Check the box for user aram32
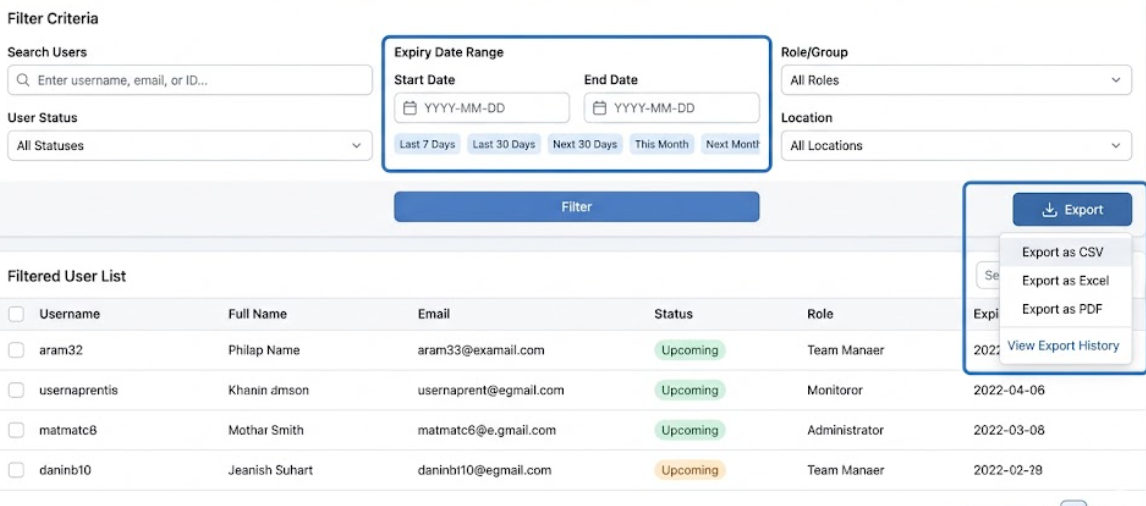 16,350
